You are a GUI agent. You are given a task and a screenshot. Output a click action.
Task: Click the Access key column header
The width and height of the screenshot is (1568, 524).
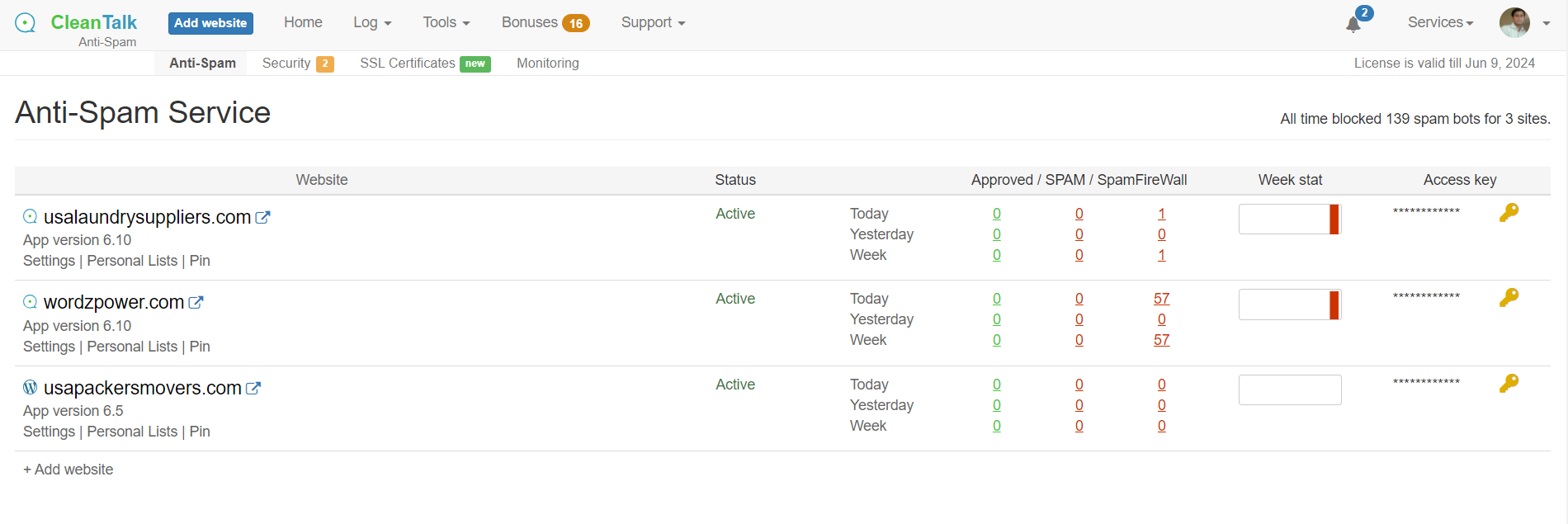[1460, 180]
